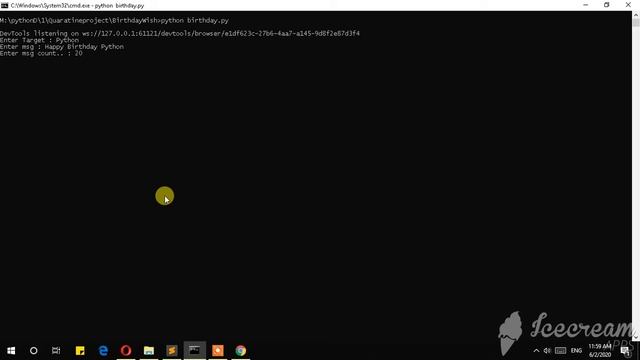Open Cortana search circle
The image size is (640, 360).
point(33,350)
